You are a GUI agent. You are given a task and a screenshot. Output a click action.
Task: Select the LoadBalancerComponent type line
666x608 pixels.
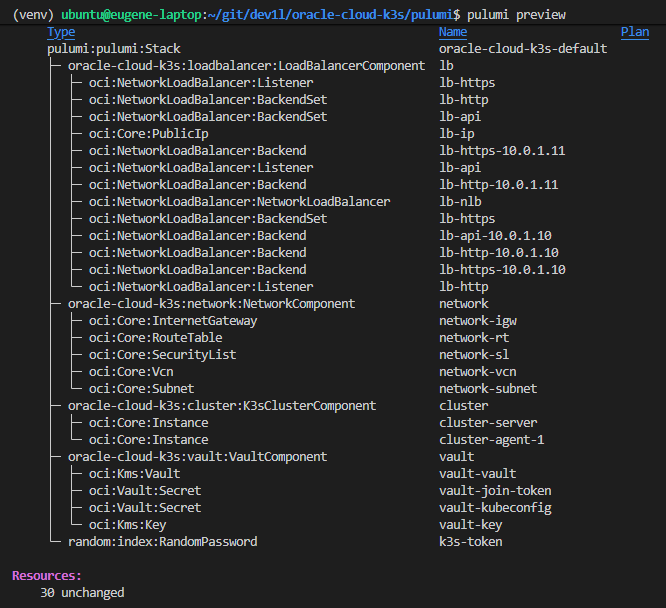pyautogui.click(x=246, y=66)
